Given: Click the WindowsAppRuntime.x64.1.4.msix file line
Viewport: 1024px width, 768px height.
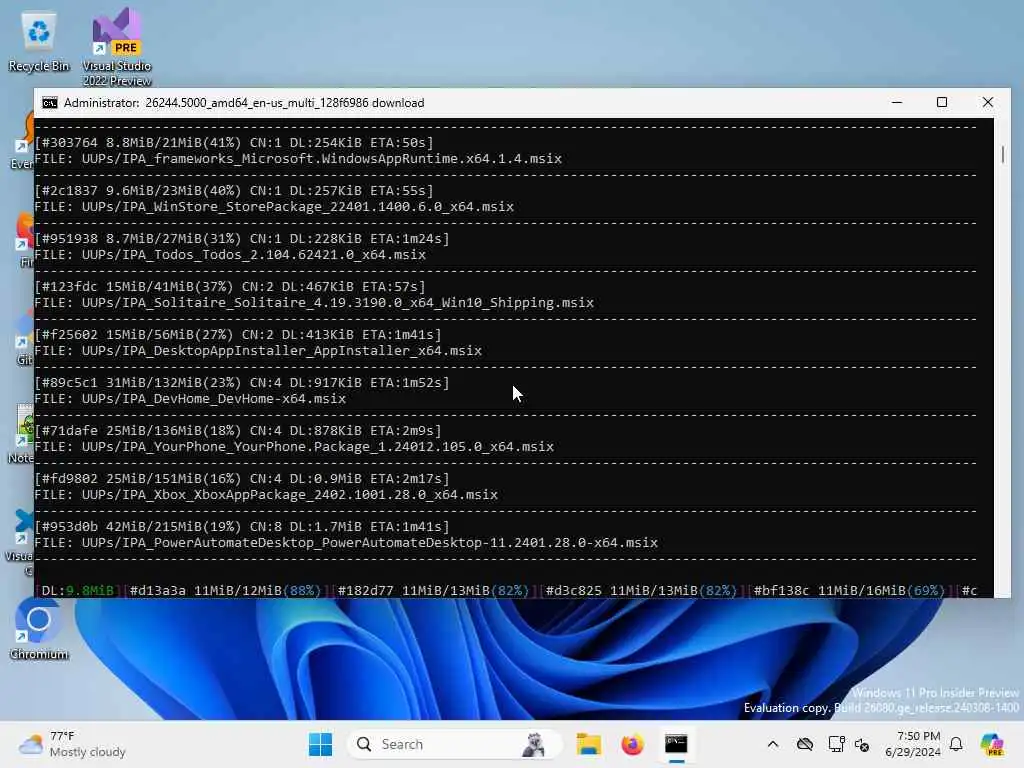Looking at the screenshot, I should 298,159.
